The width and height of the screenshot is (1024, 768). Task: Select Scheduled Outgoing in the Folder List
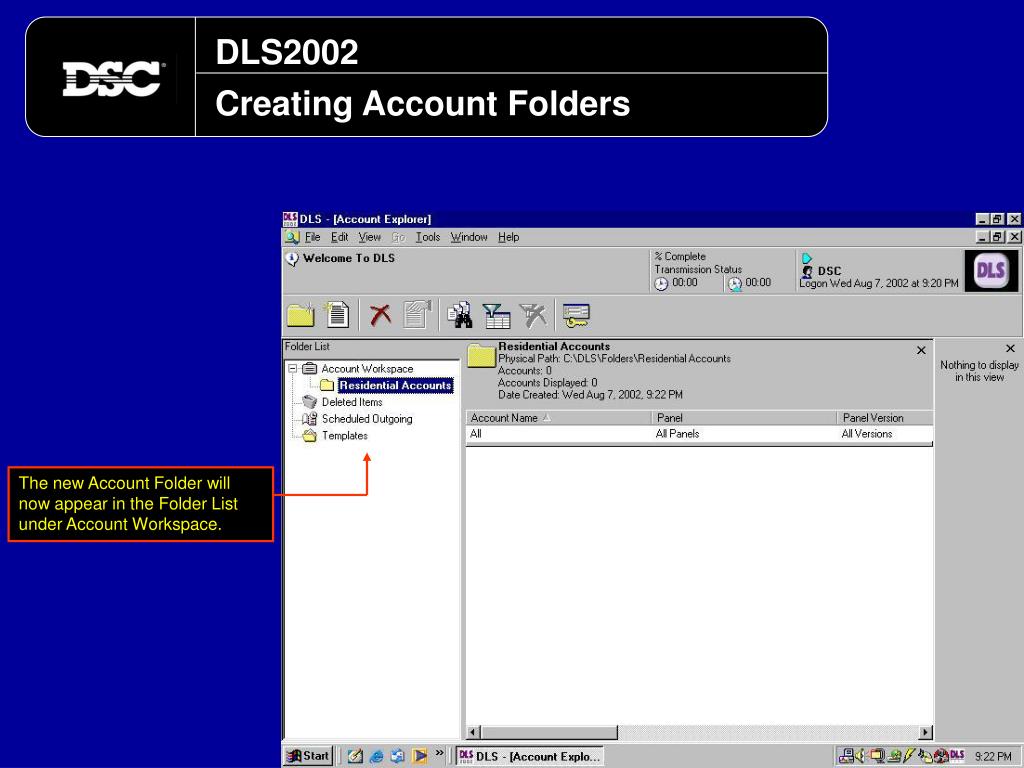(367, 419)
